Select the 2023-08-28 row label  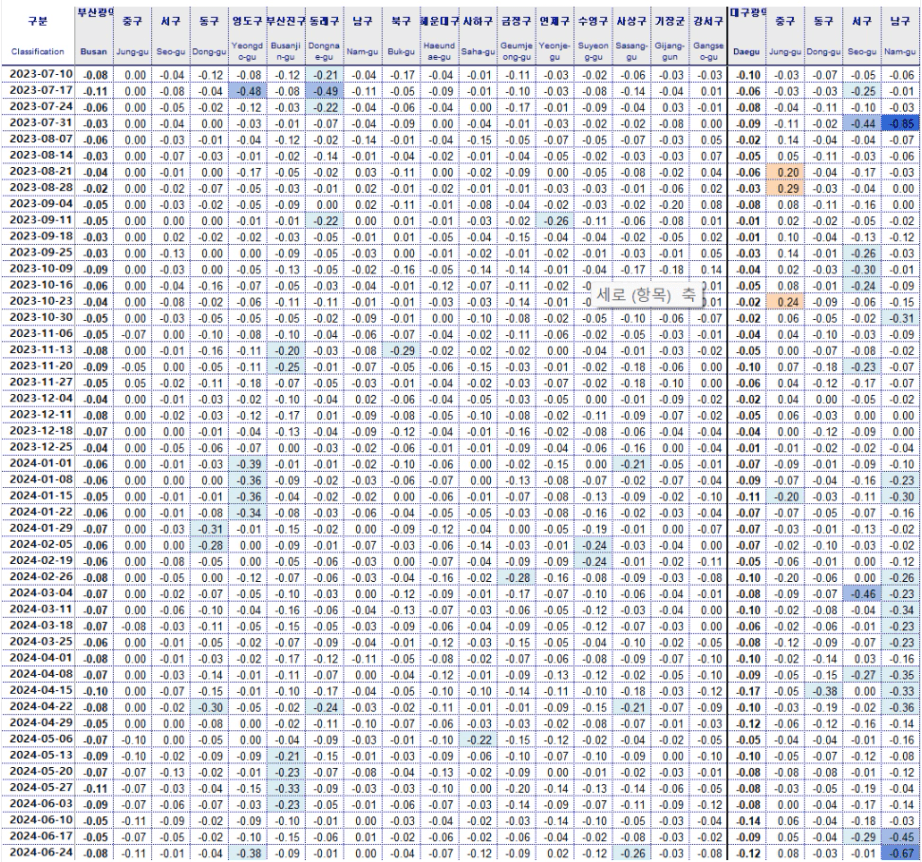point(41,188)
